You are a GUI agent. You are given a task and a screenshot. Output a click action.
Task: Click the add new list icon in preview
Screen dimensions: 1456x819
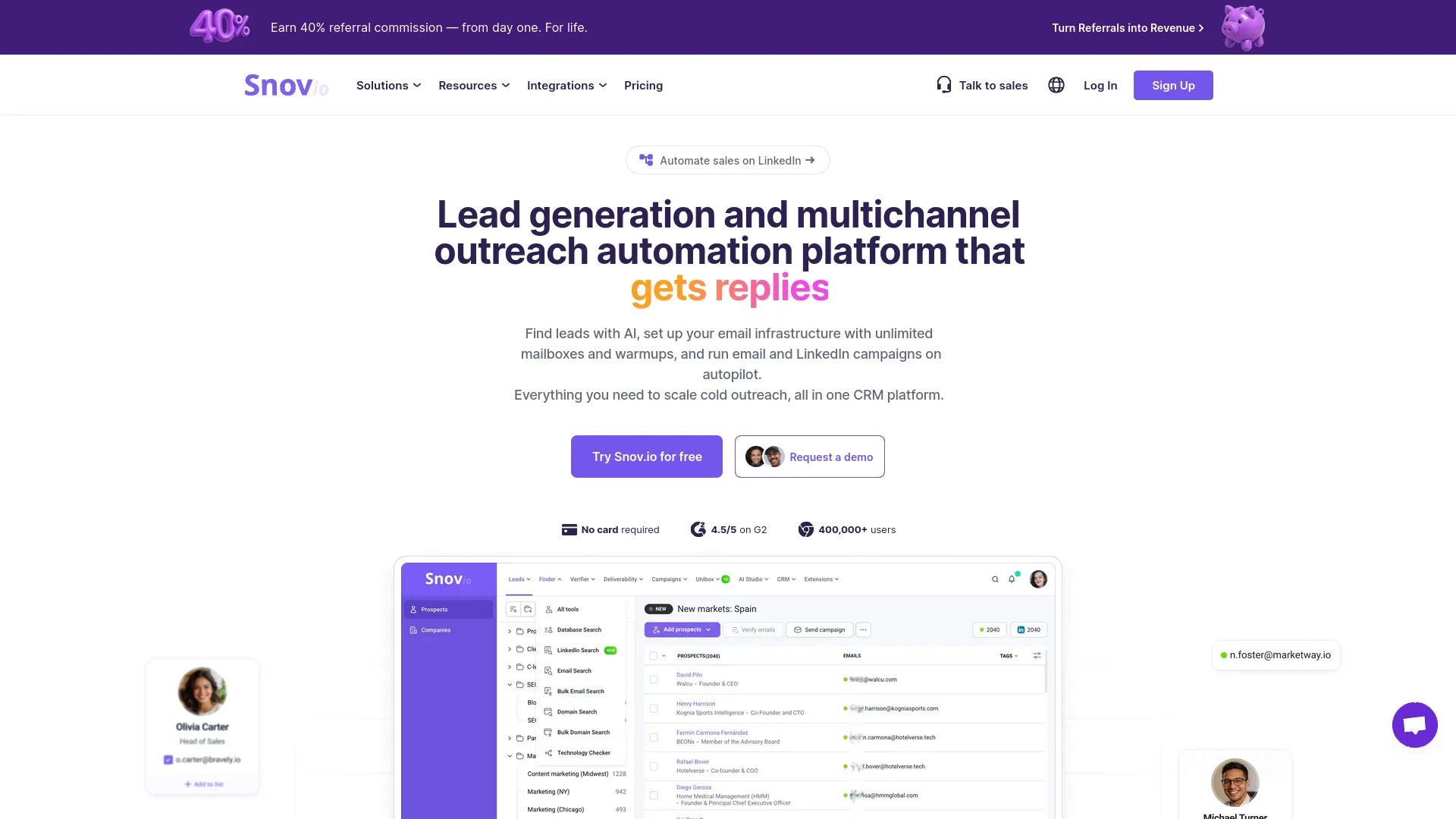pos(513,609)
